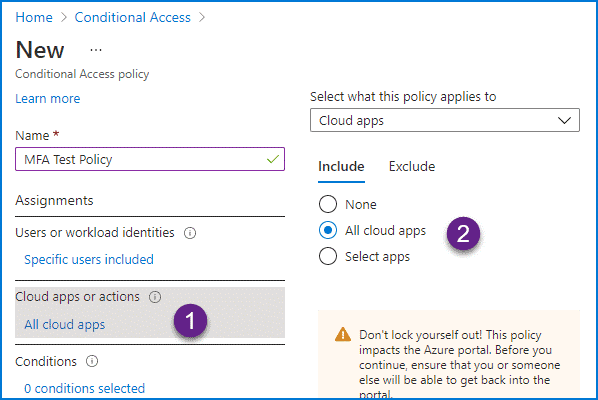Click the info icon next to Cloud apps or actions

[x=155, y=297]
